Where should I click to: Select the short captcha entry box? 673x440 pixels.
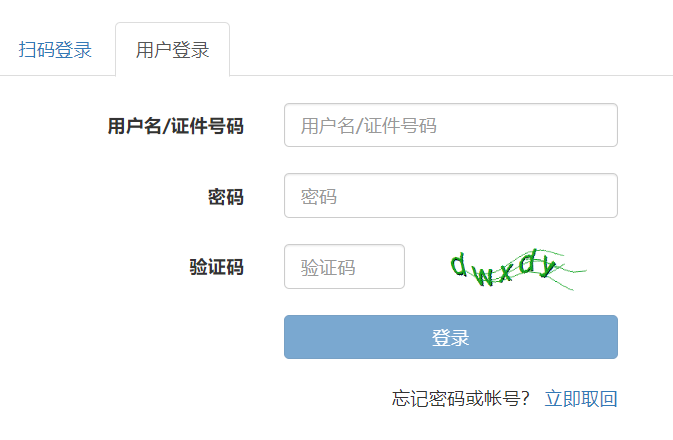344,267
